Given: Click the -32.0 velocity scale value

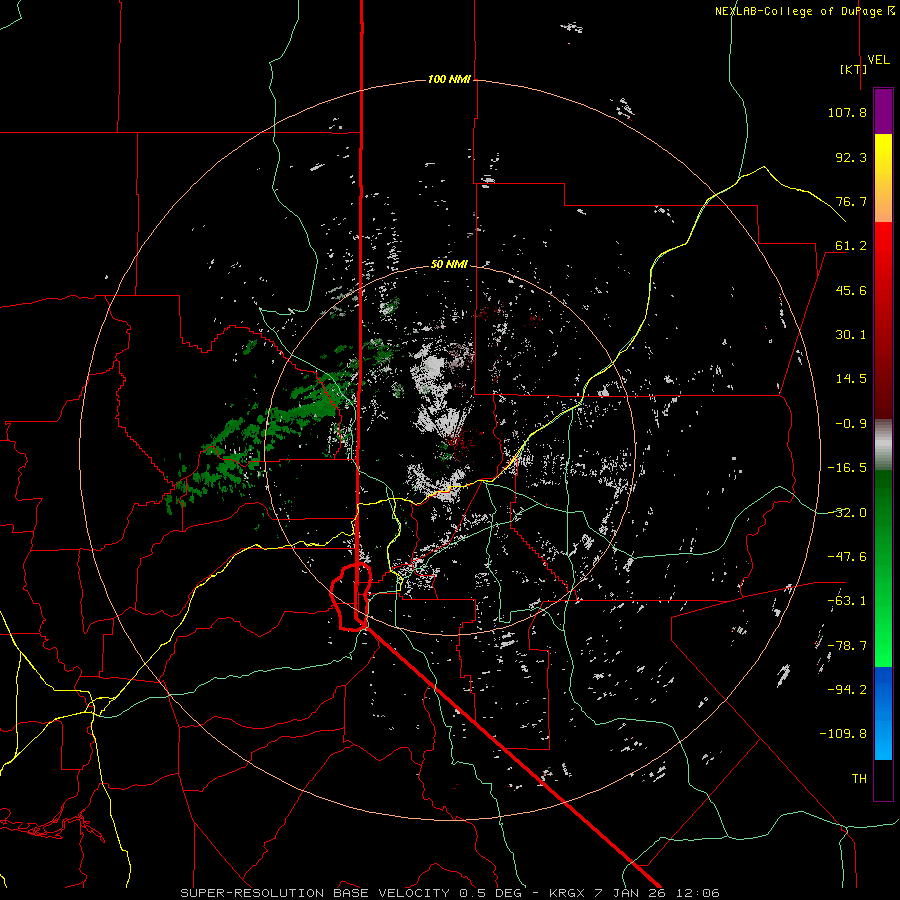Looking at the screenshot, I should (x=847, y=513).
